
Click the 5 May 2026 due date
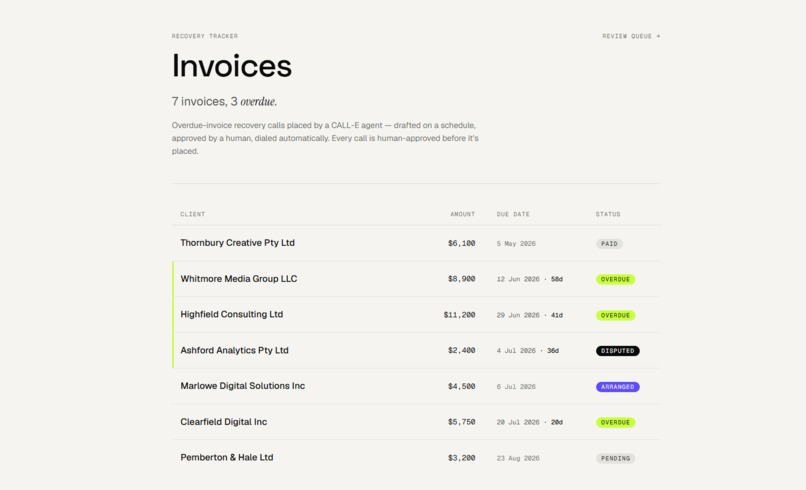click(516, 244)
